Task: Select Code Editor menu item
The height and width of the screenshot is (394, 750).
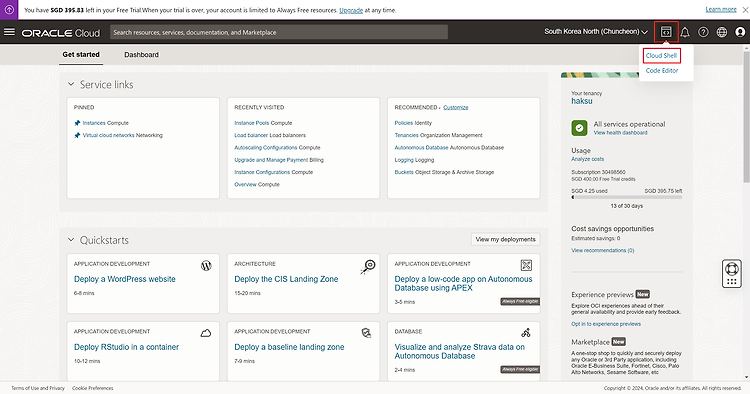Action: [662, 70]
